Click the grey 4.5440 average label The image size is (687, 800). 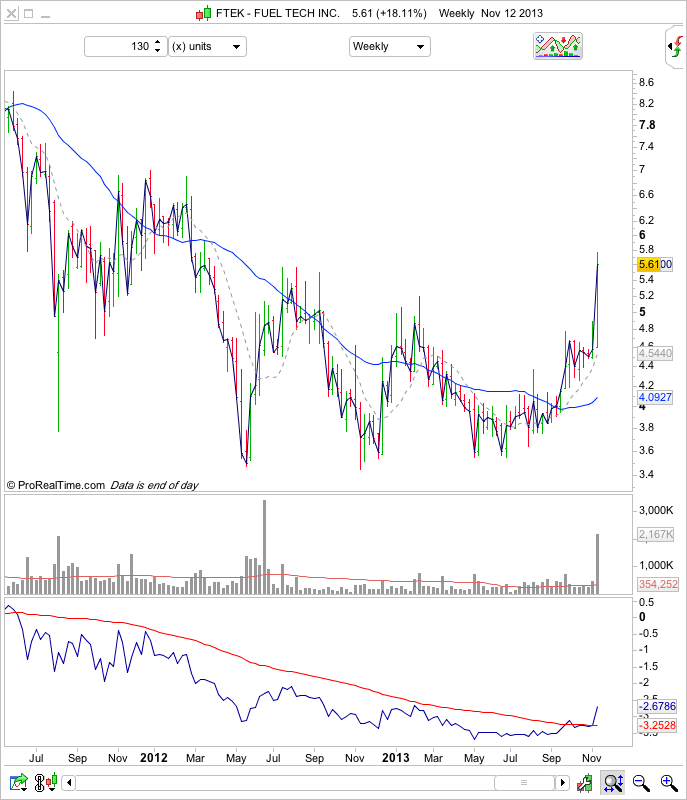point(655,353)
